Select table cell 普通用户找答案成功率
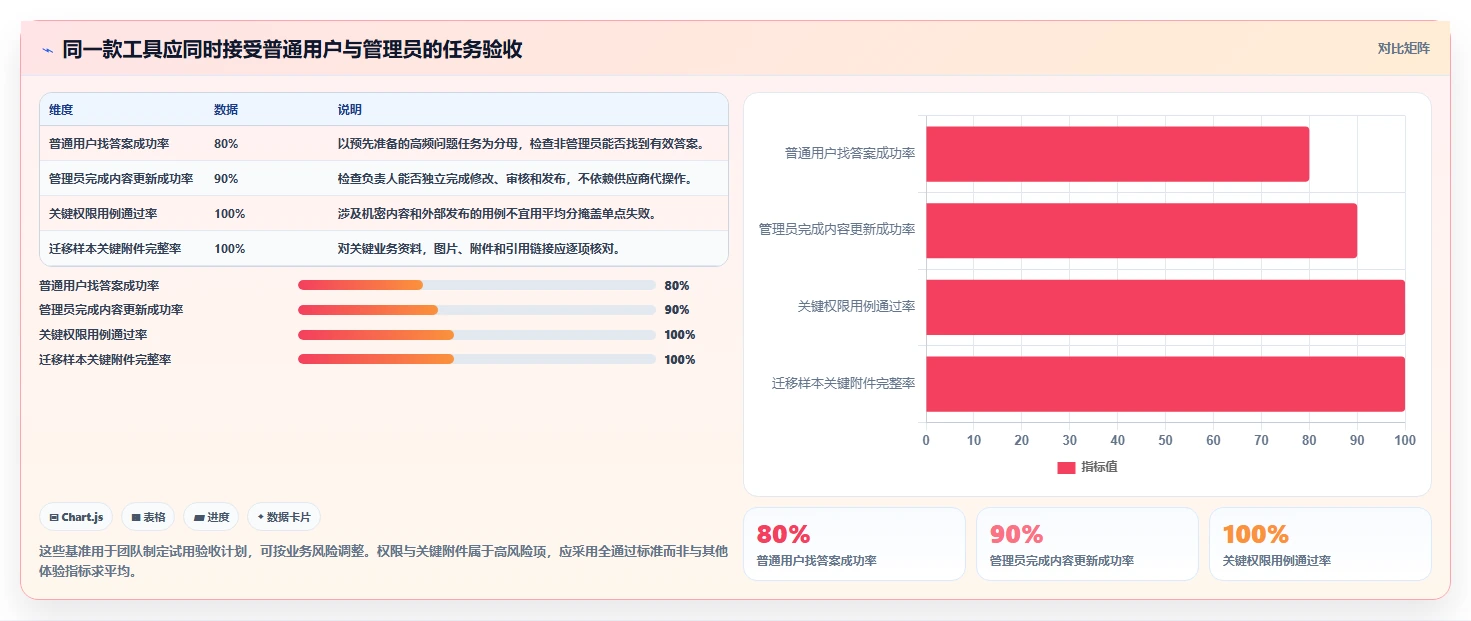 tap(109, 144)
